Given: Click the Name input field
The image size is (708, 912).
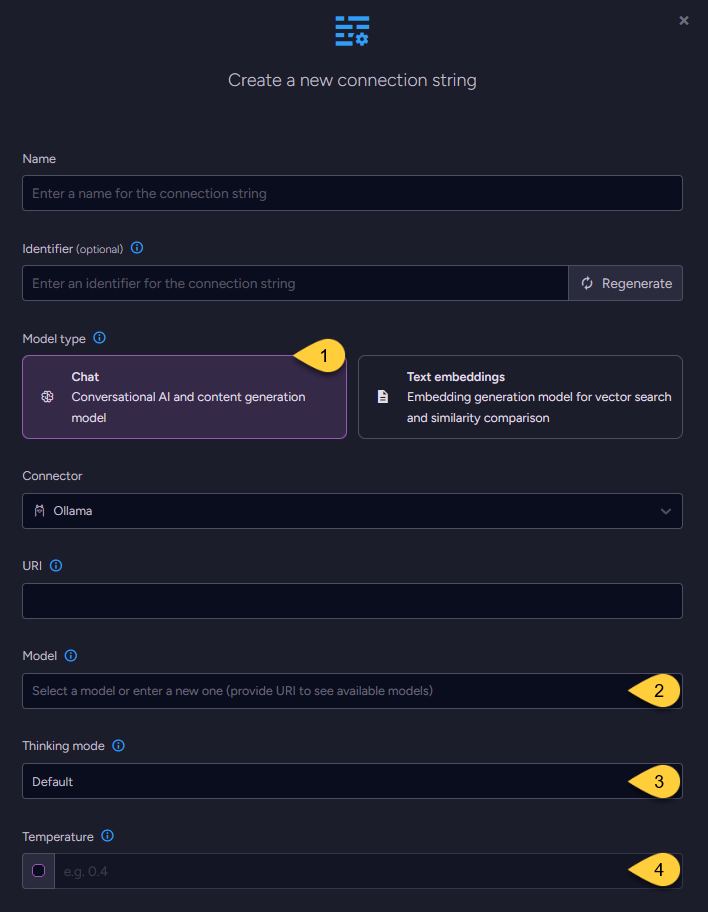Looking at the screenshot, I should [352, 193].
